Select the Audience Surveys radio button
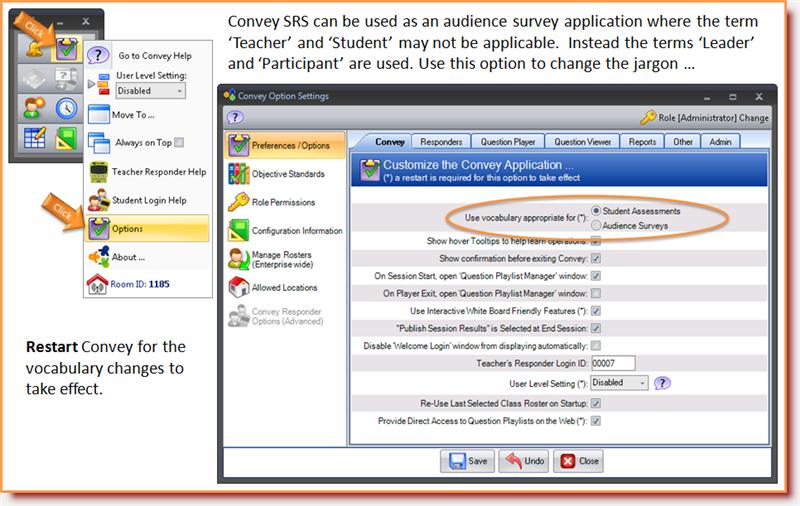Viewport: 800px width, 506px height. (596, 225)
